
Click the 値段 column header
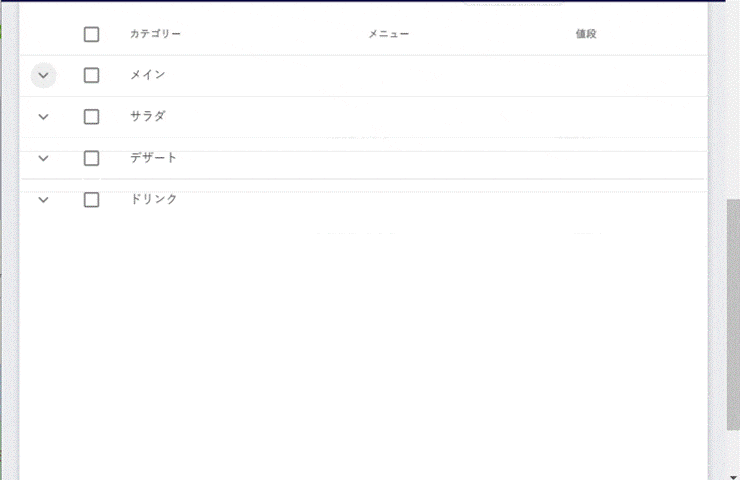(x=586, y=34)
